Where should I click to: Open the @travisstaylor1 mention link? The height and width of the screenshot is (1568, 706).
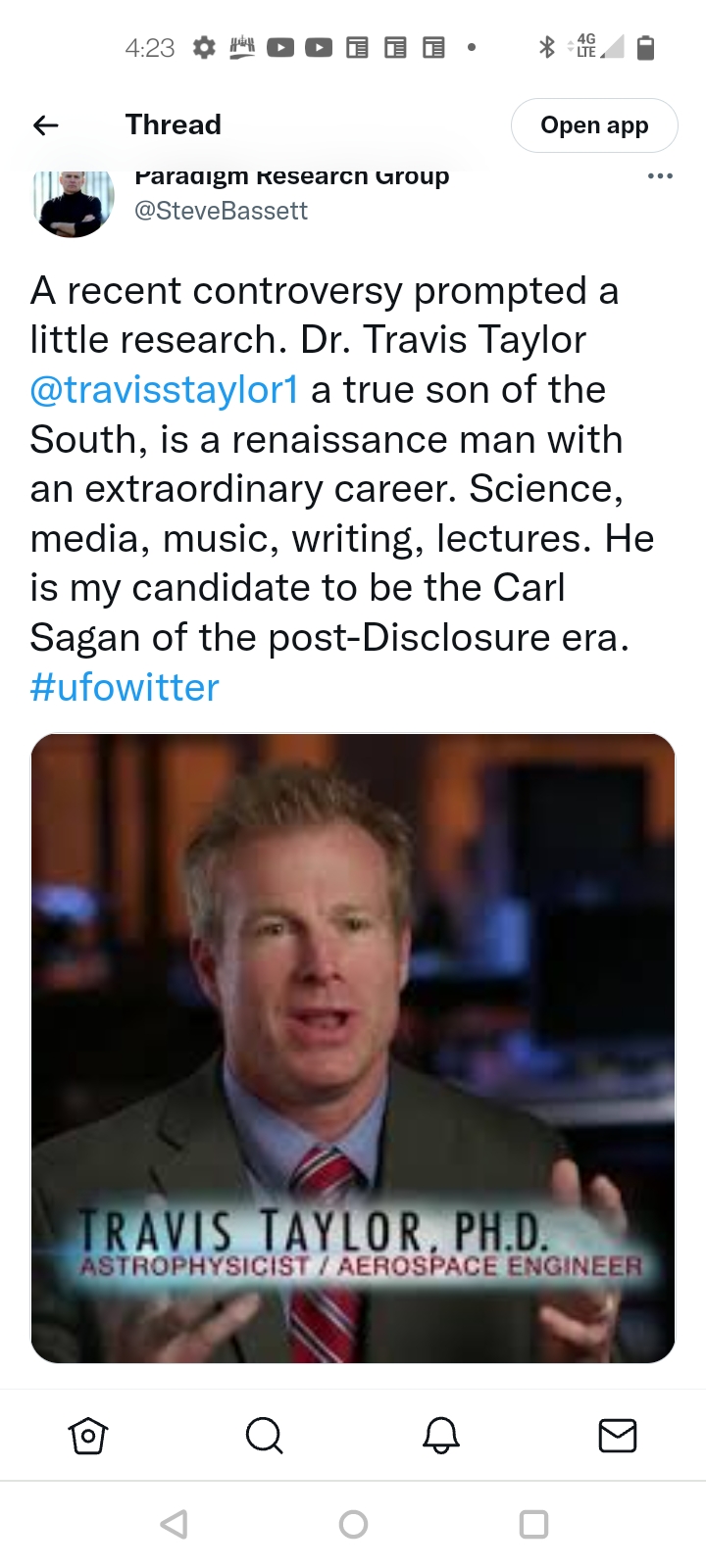click(165, 390)
